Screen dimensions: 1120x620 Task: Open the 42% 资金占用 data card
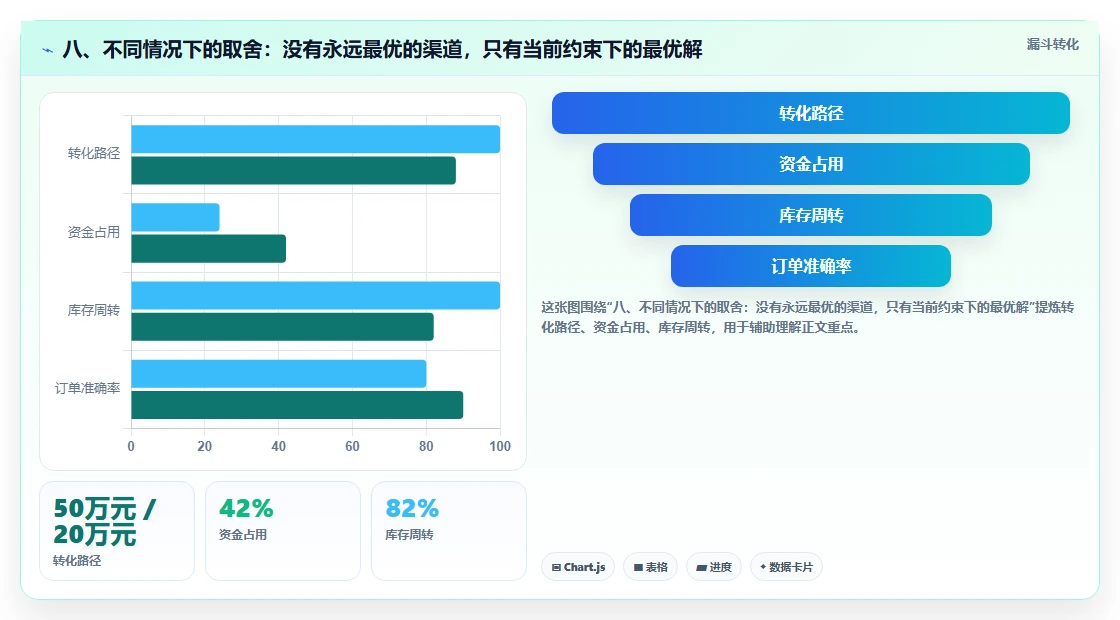pos(283,531)
